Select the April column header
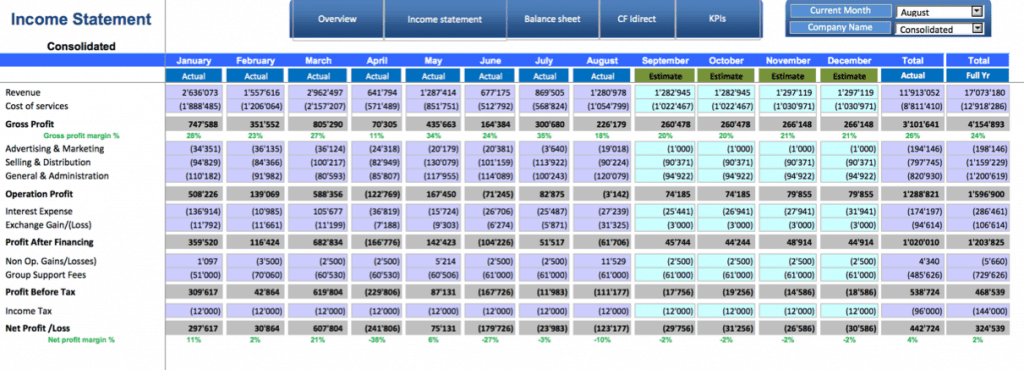The height and width of the screenshot is (370, 1024). click(x=377, y=61)
